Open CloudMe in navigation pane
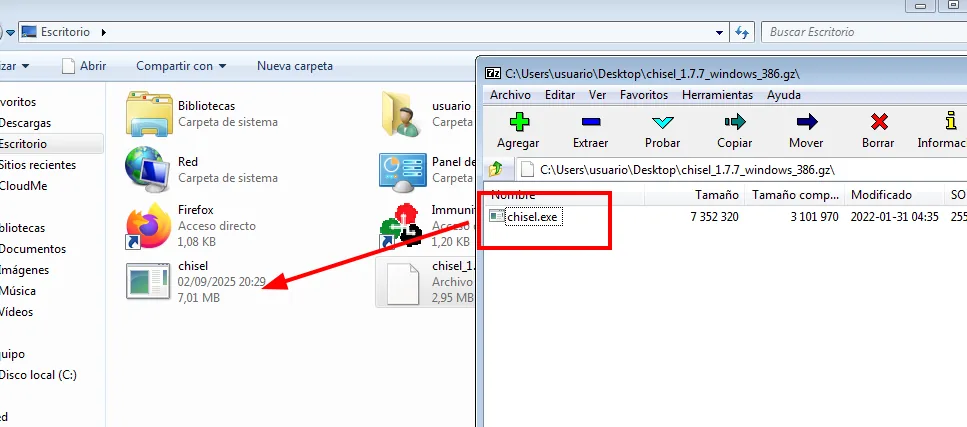 (x=23, y=186)
